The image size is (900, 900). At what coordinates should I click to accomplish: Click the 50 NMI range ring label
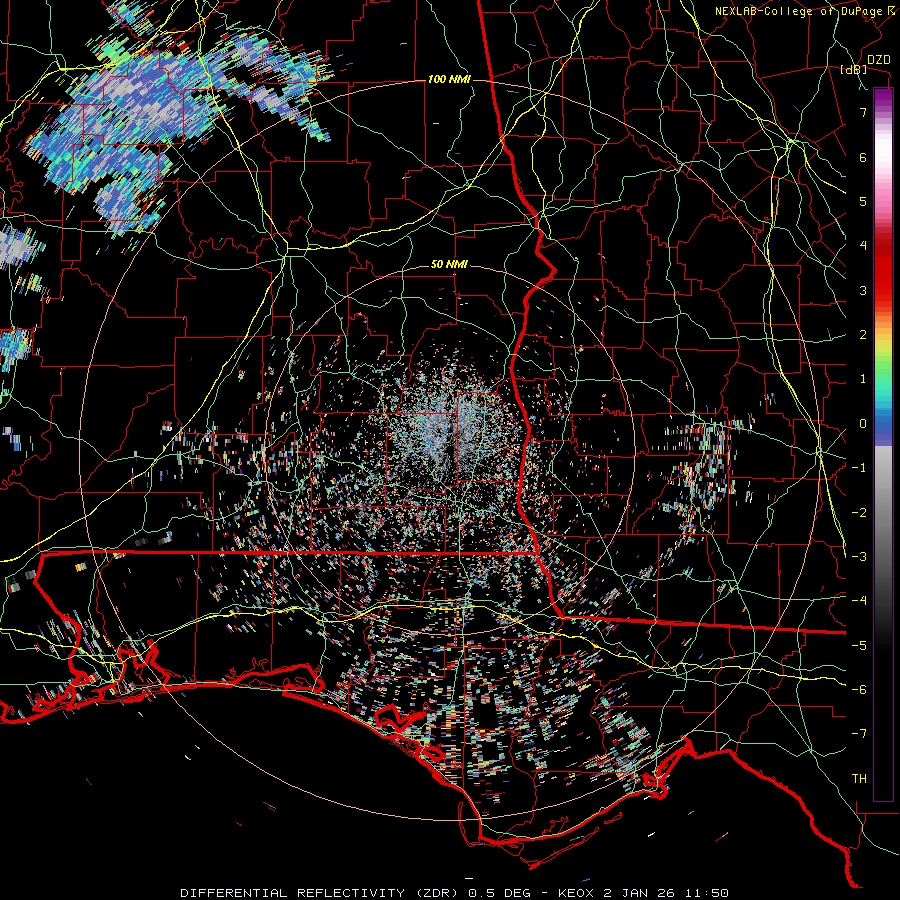(x=449, y=265)
